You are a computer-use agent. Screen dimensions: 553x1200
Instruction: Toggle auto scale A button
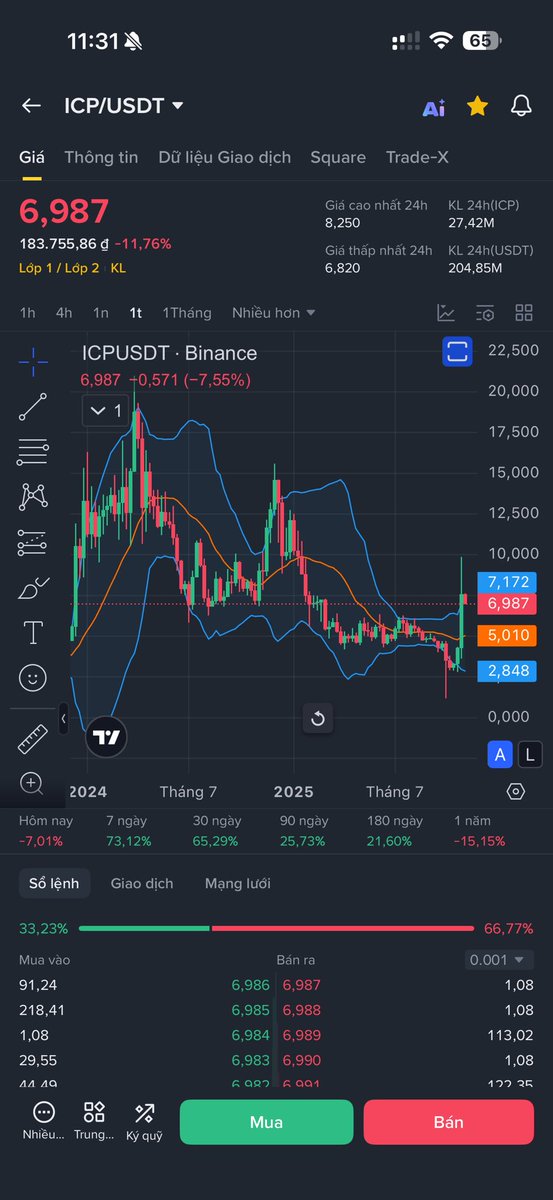[x=500, y=755]
